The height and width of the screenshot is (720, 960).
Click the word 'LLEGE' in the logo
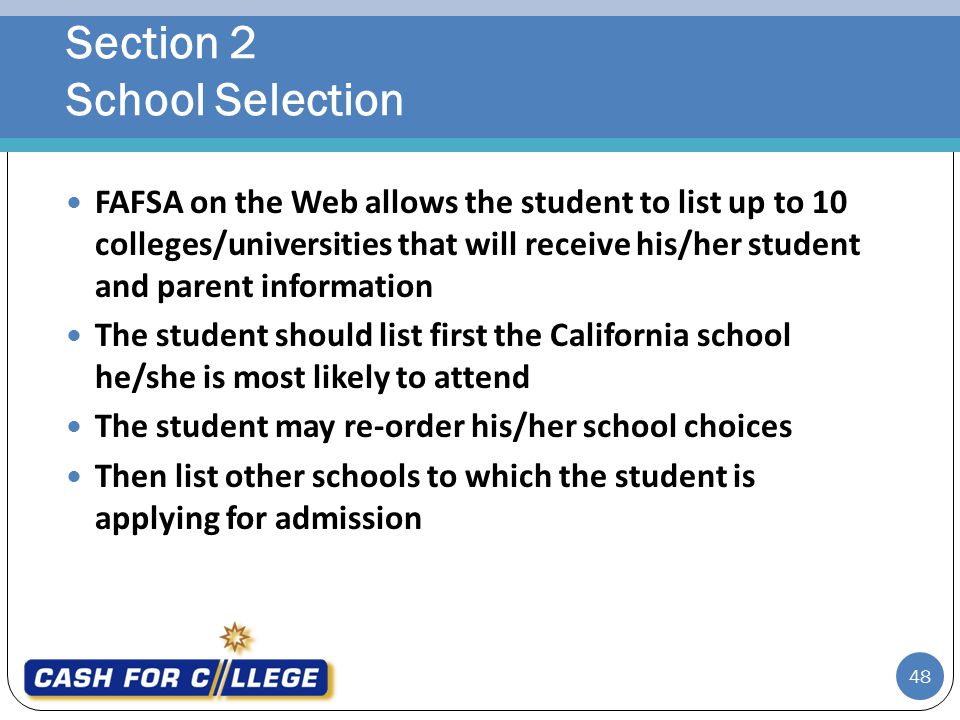tap(274, 678)
